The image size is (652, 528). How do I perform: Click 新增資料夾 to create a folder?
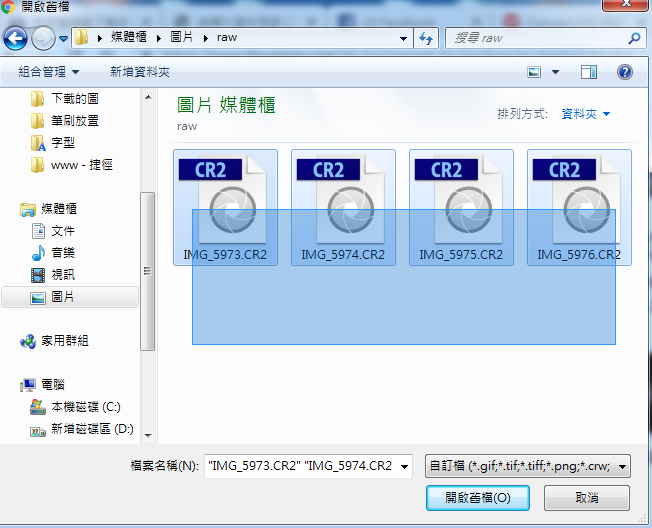(140, 72)
